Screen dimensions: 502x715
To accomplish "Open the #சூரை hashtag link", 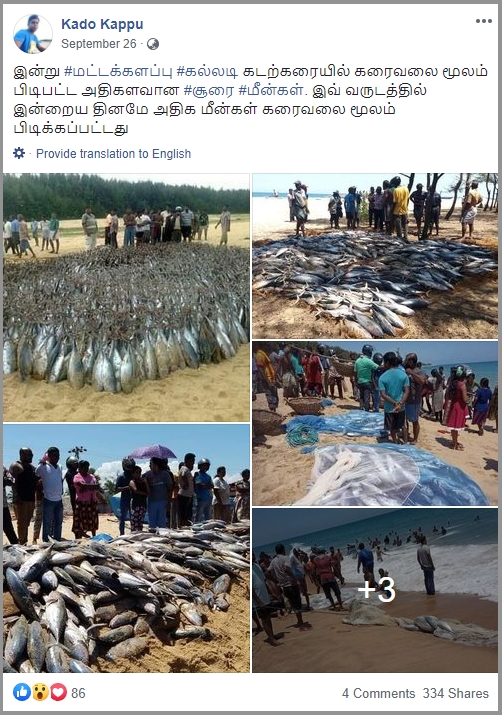I will point(209,91).
